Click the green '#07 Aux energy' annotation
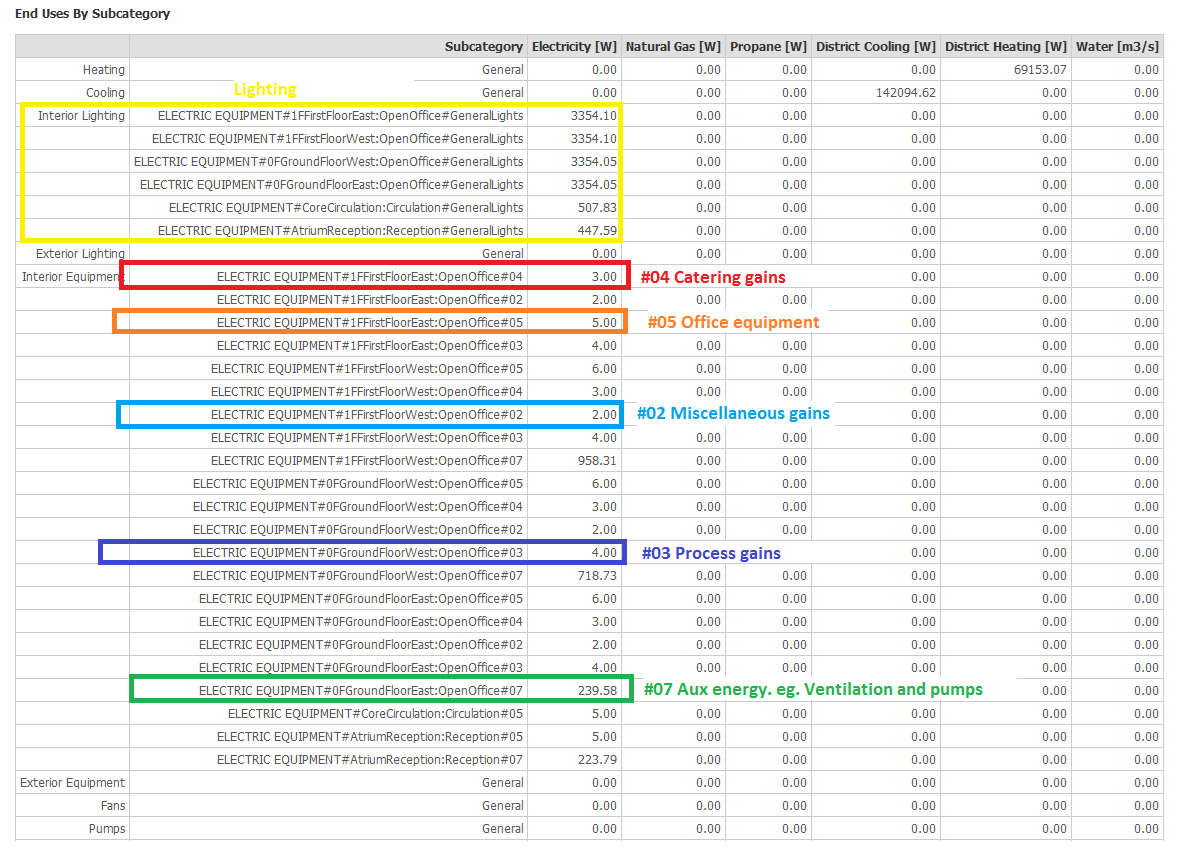 (x=812, y=690)
